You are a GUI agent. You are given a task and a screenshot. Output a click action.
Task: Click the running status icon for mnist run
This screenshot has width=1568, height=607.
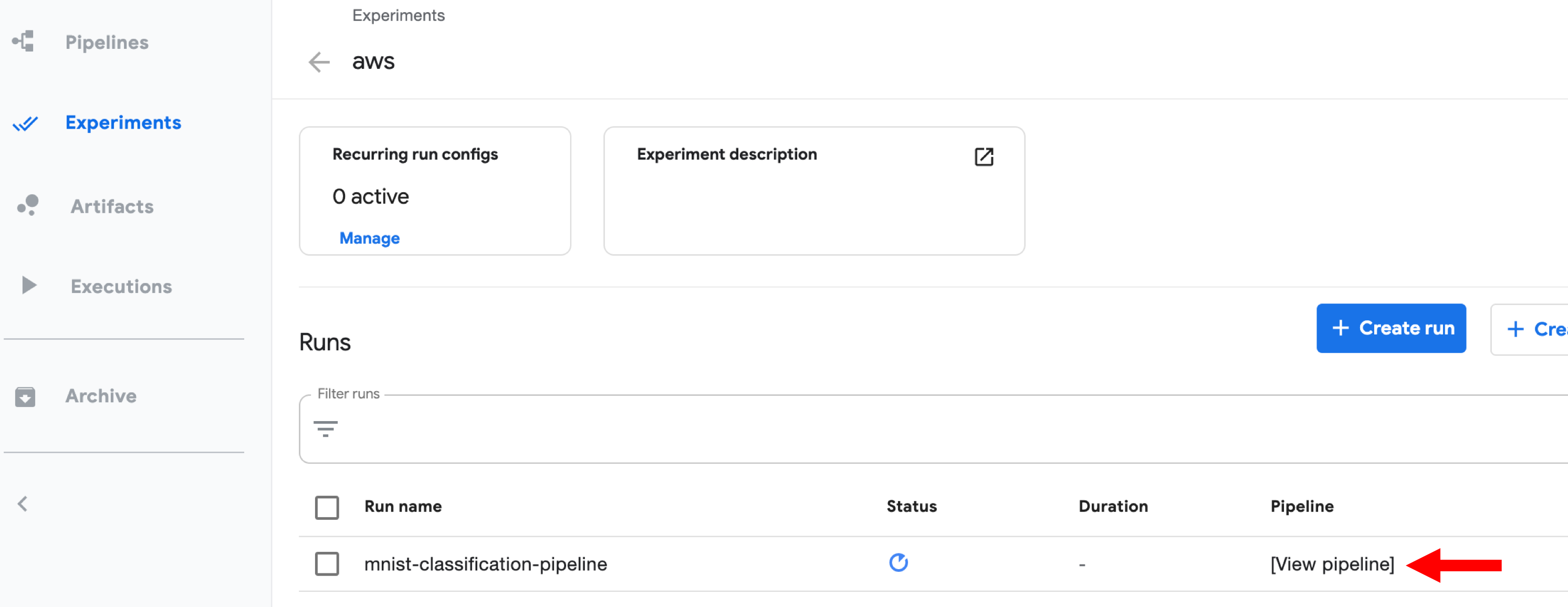[898, 562]
